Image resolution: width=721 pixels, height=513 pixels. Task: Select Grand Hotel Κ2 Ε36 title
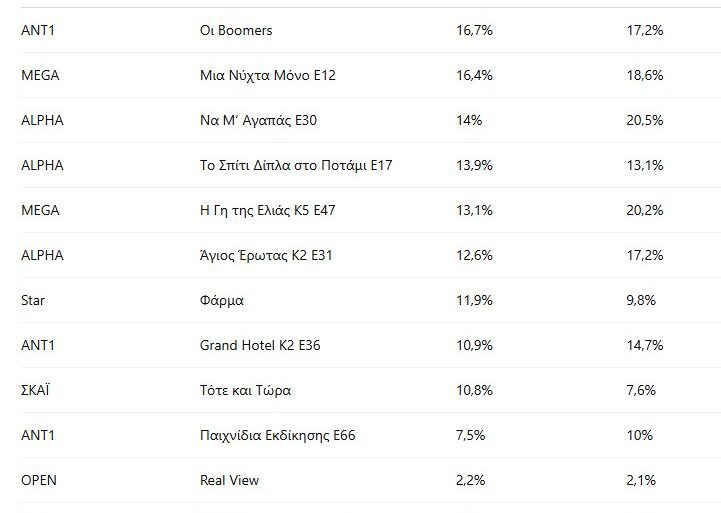coord(260,345)
